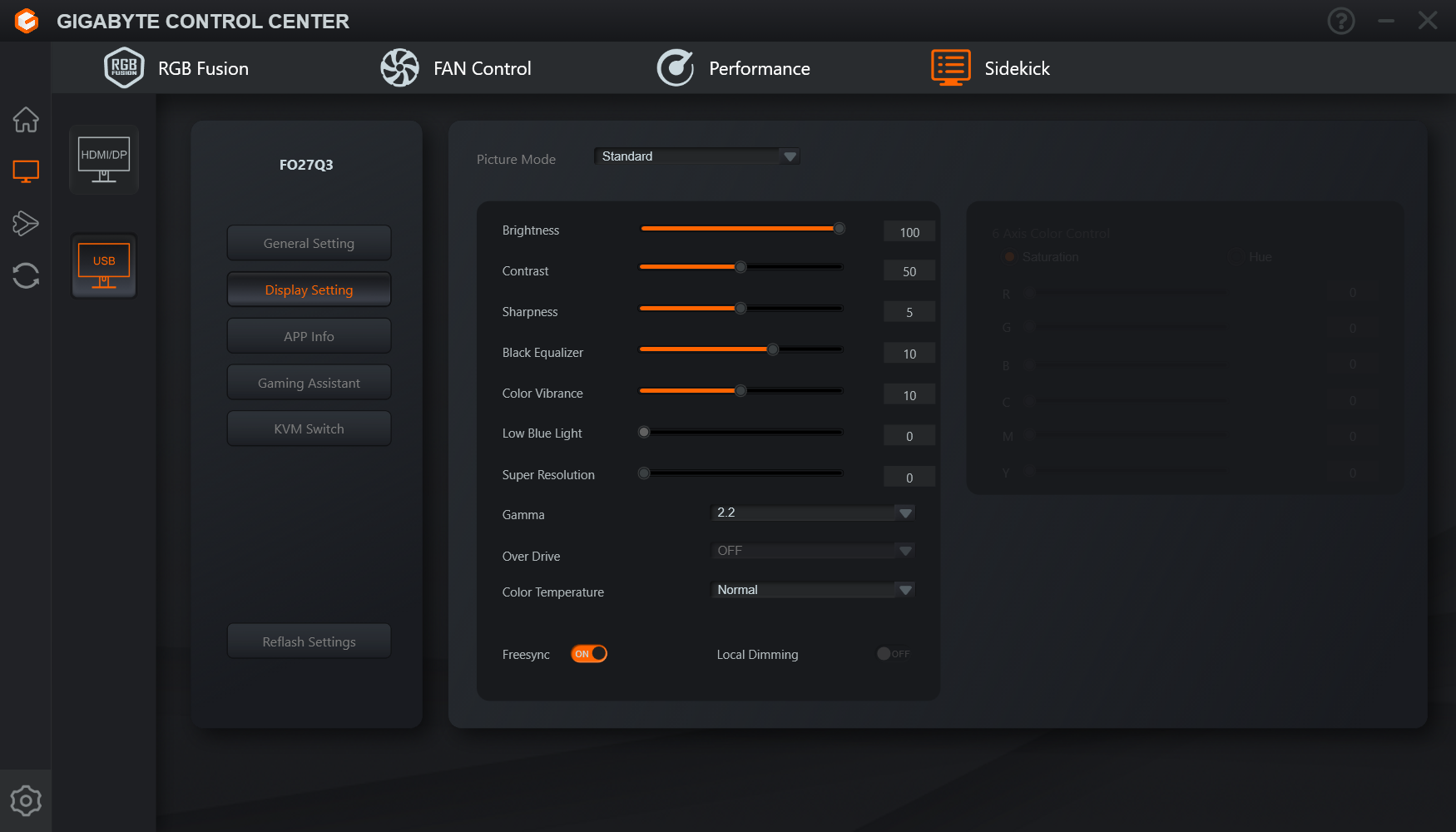Click the Contrast slider handle
Screen dimensions: 1456x832
[x=740, y=267]
